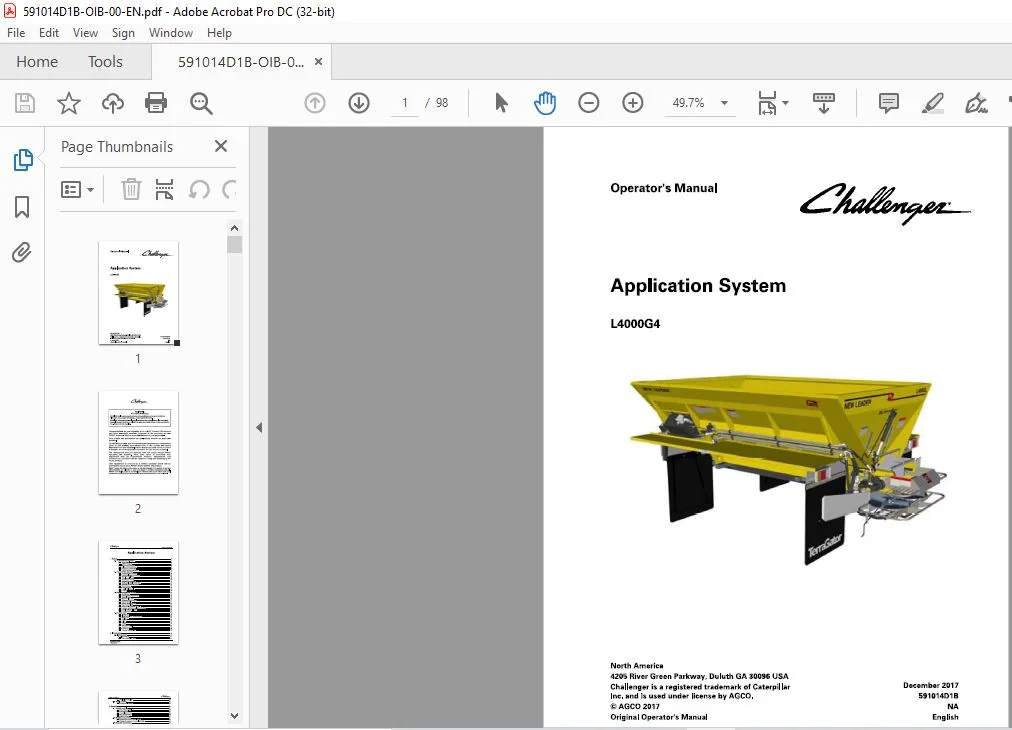Click the 'L4000G4' model text
1012x730 pixels.
635,324
